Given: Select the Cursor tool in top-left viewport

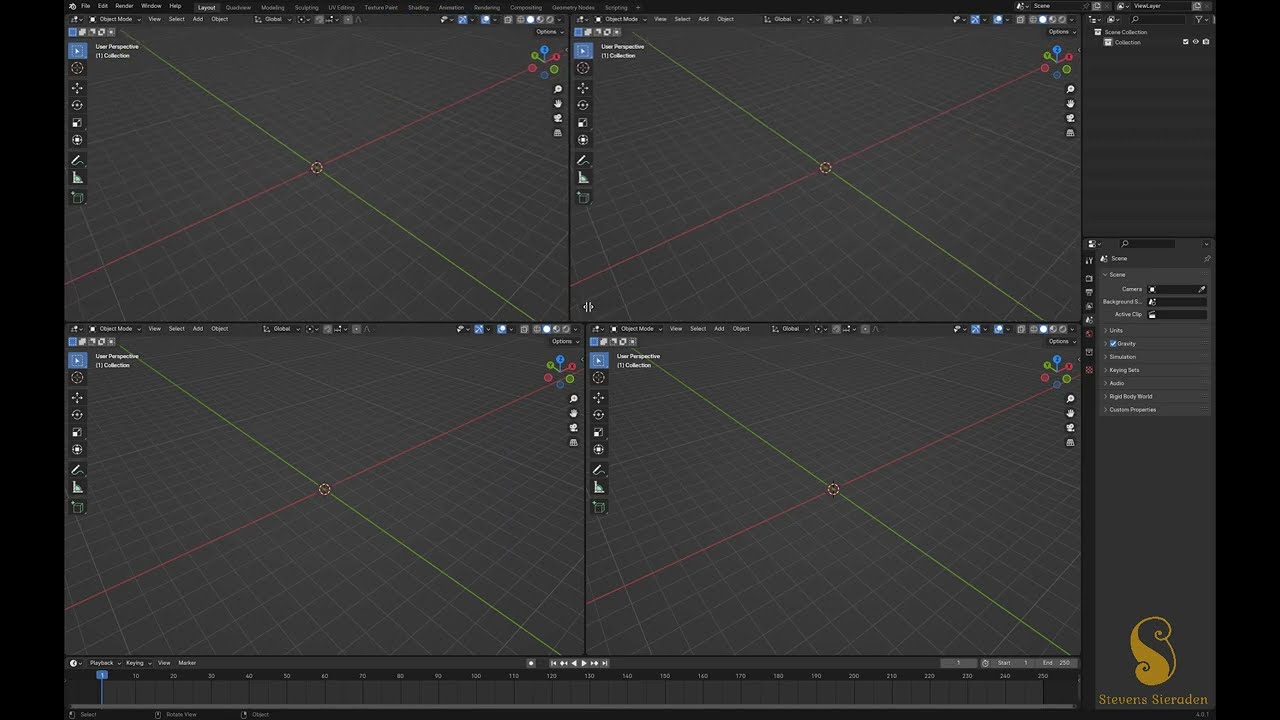Looking at the screenshot, I should pos(77,68).
